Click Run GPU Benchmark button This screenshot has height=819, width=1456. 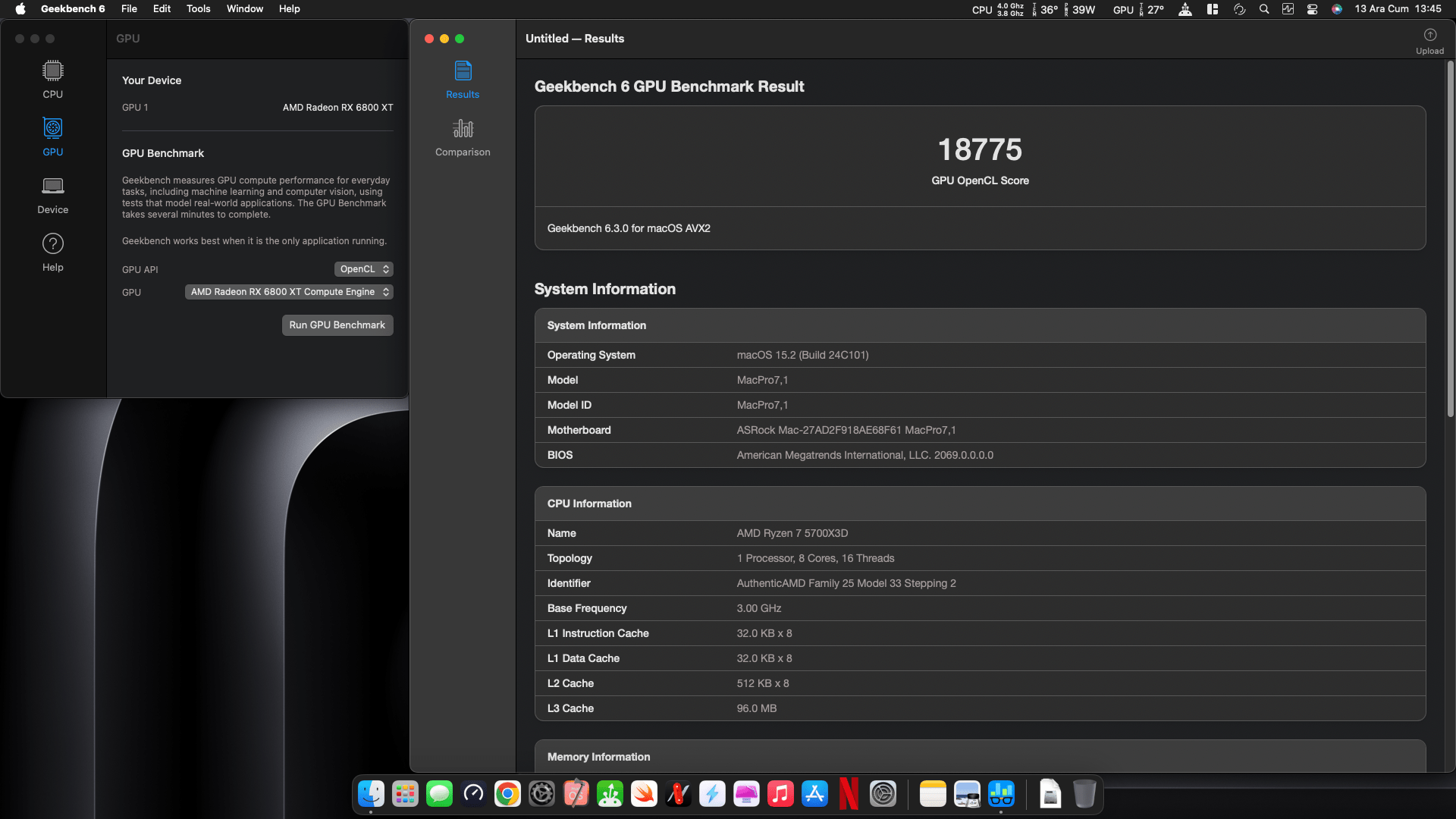pyautogui.click(x=337, y=325)
